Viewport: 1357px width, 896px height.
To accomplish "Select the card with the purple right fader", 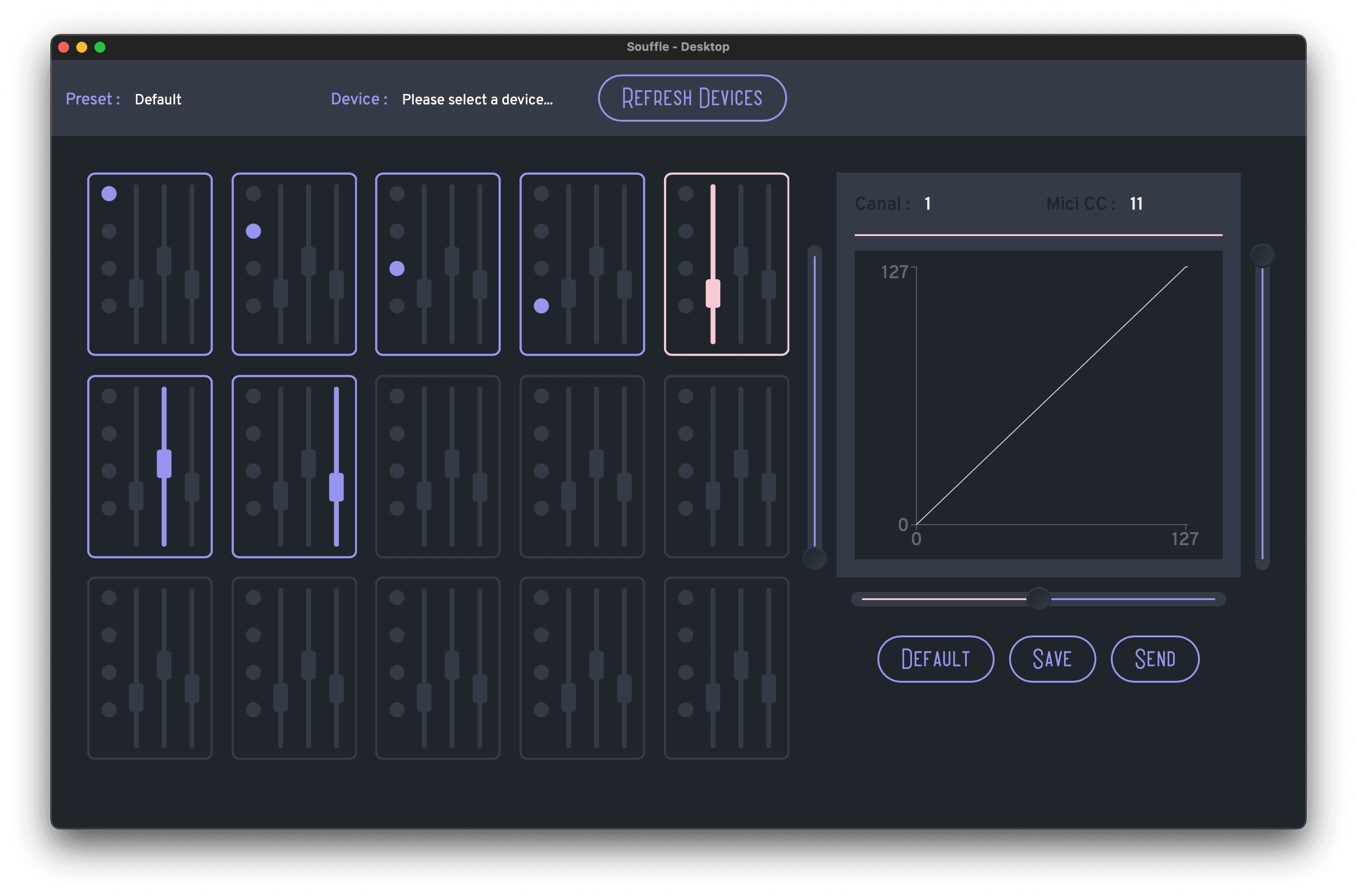I will 294,466.
